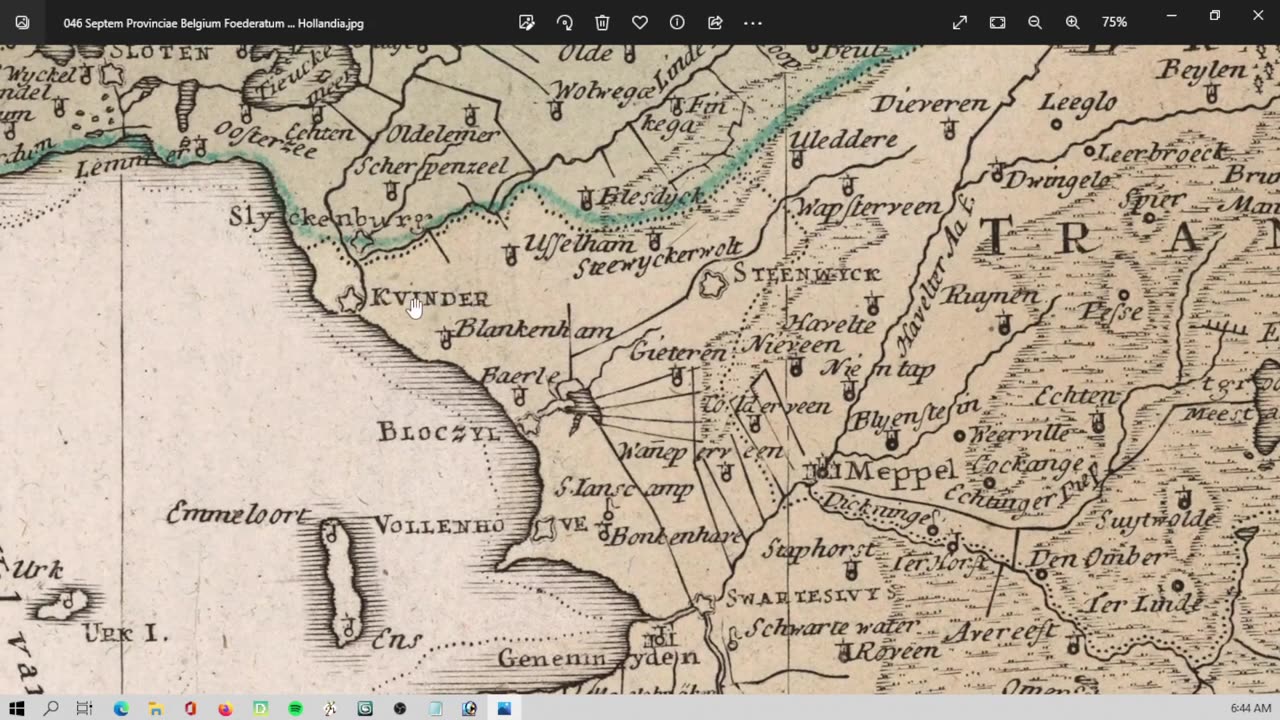Restore down the Photos window
Viewport: 1280px width, 720px height.
pos(1215,15)
